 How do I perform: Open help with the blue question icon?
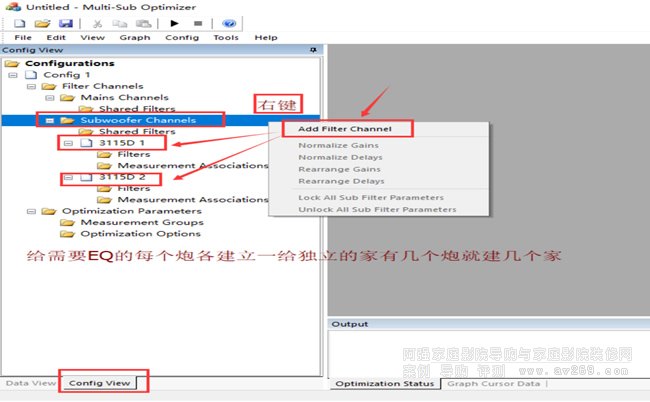click(x=229, y=23)
